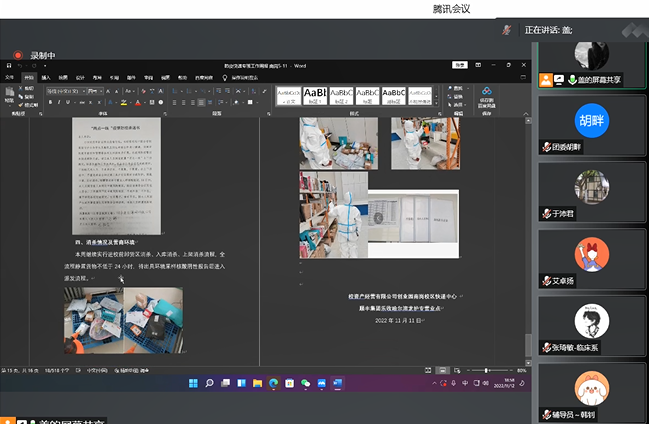
Task: Click the Sign in button in title bar
Action: pos(460,65)
